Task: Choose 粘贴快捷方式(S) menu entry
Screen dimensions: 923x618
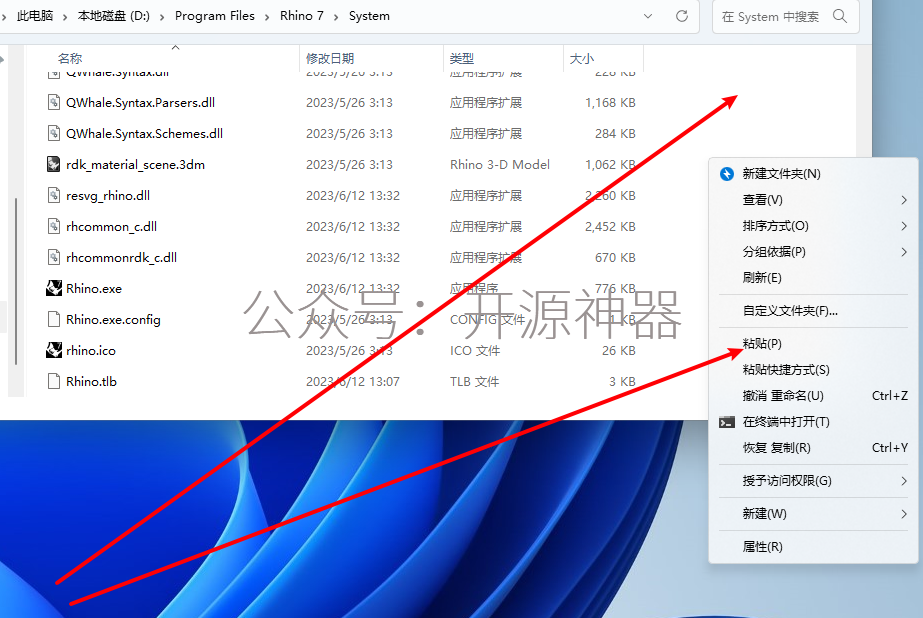Action: pyautogui.click(x=814, y=370)
